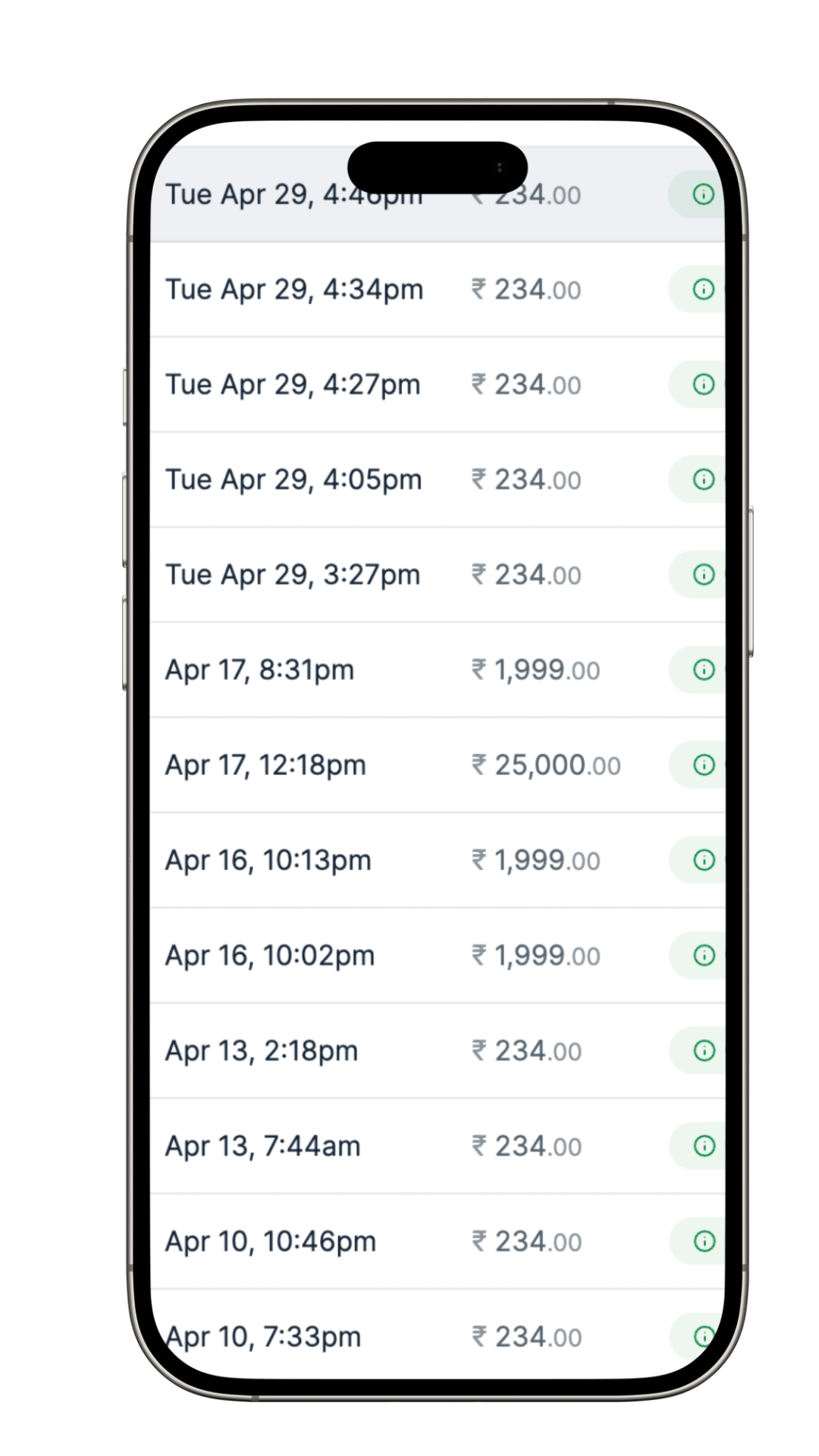This screenshot has width=819, height=1456.
Task: Tap info icon on Apr 29, 4:27pm row
Action: click(x=704, y=384)
